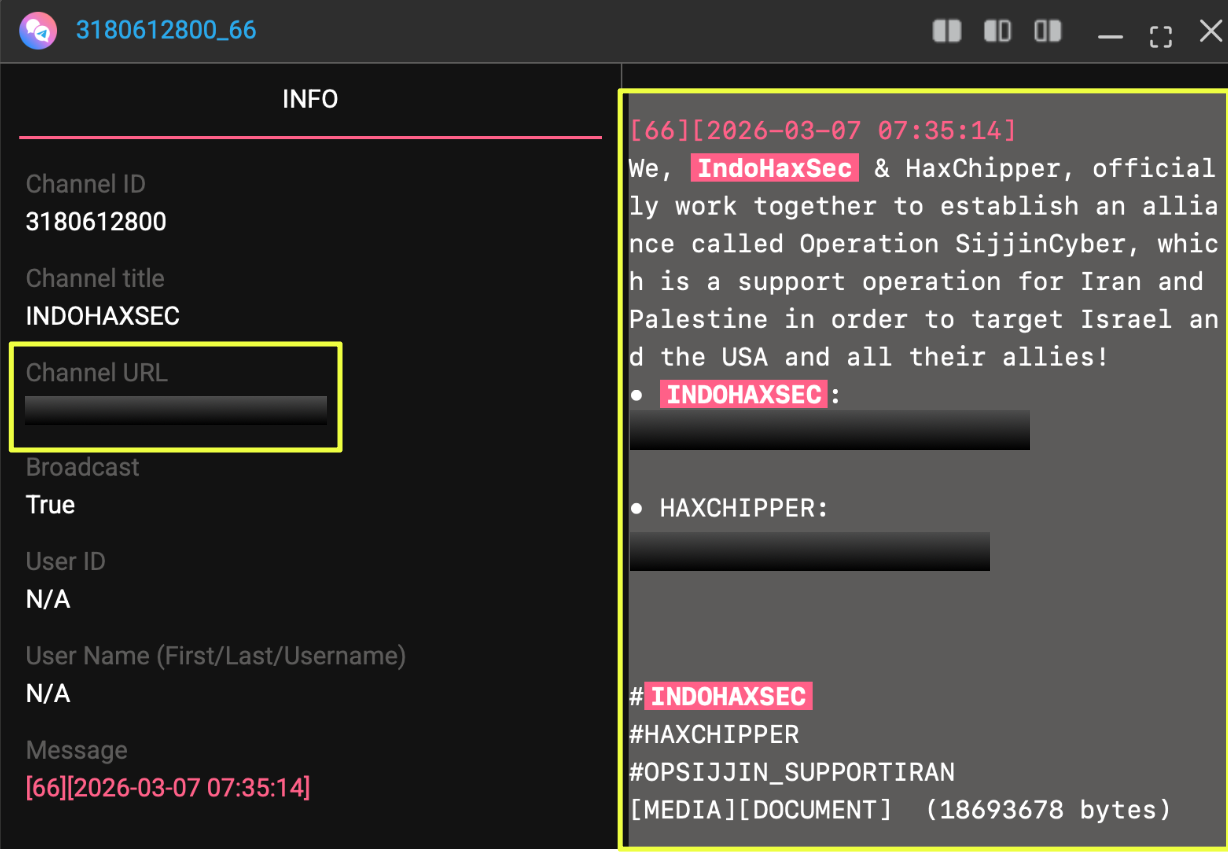1228x852 pixels.
Task: Open the redacted link under HAXCHIPPER bullet
Action: (x=809, y=551)
